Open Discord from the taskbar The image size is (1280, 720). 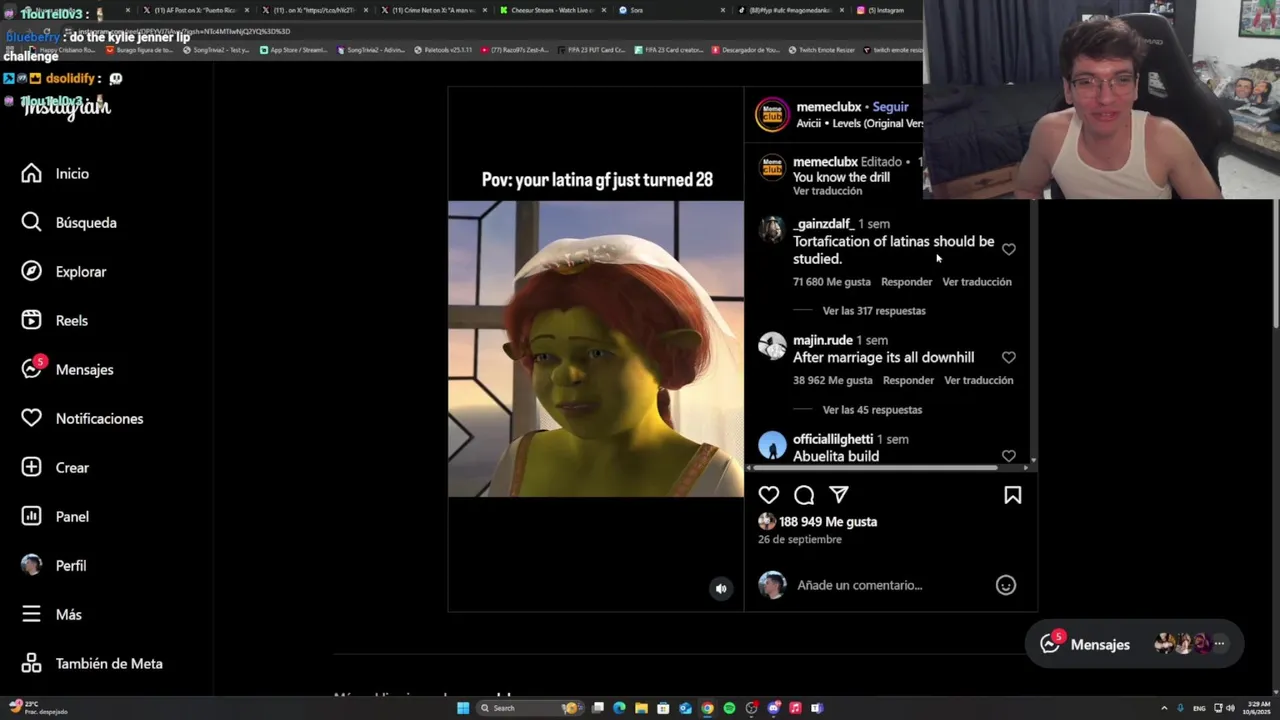773,708
